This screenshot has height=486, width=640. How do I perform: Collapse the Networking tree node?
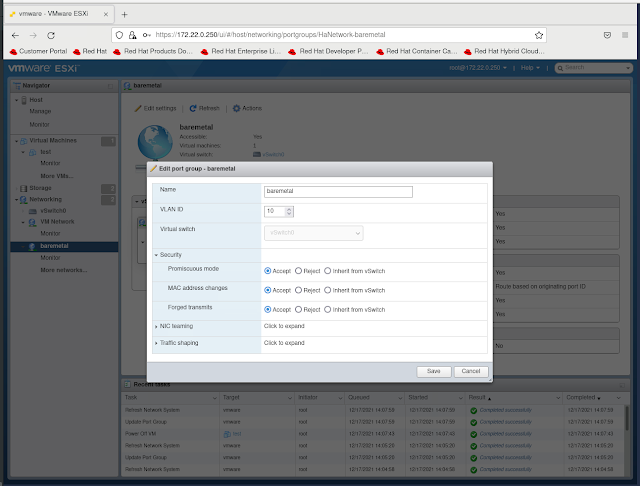(17, 200)
